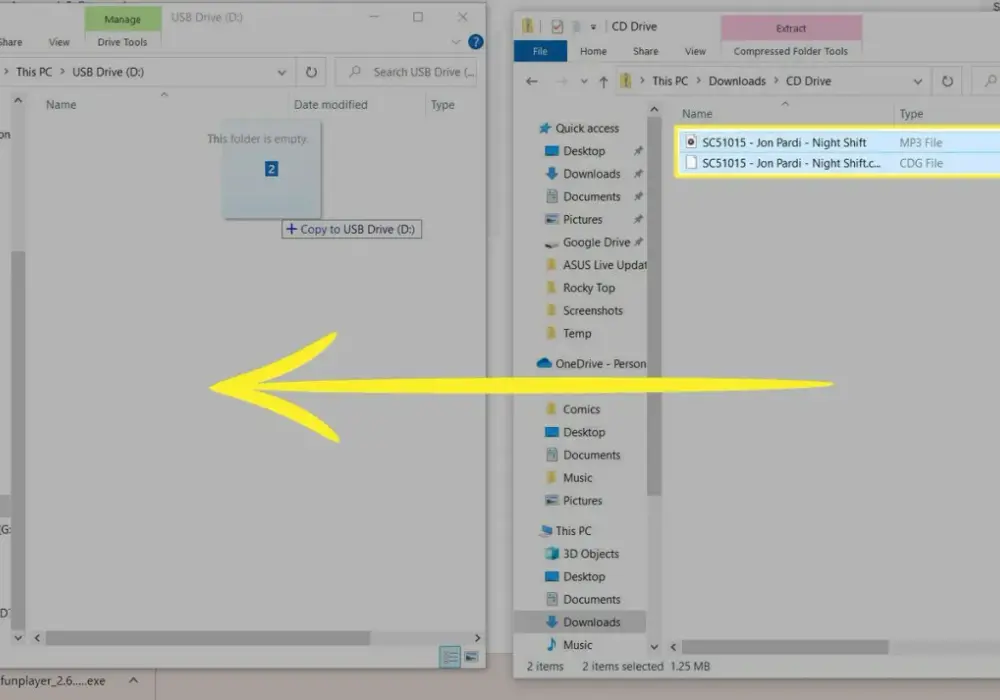Open Drive Tools tab in USB window
The image size is (1000, 700).
click(x=122, y=42)
